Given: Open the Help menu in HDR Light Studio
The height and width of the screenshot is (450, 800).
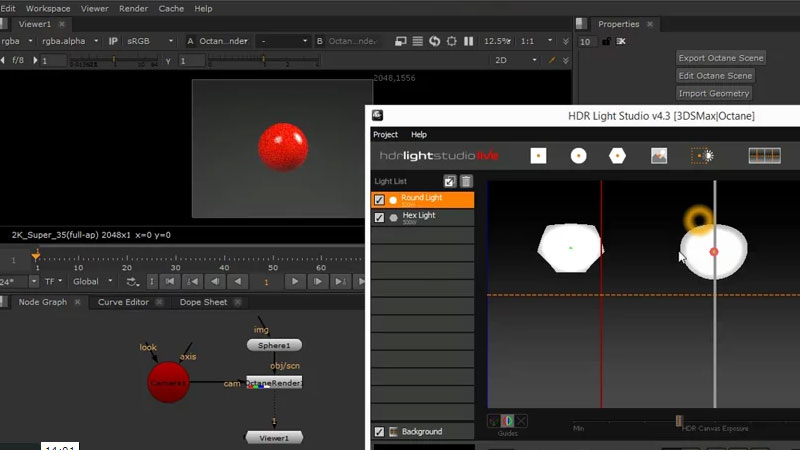Looking at the screenshot, I should pos(419,135).
